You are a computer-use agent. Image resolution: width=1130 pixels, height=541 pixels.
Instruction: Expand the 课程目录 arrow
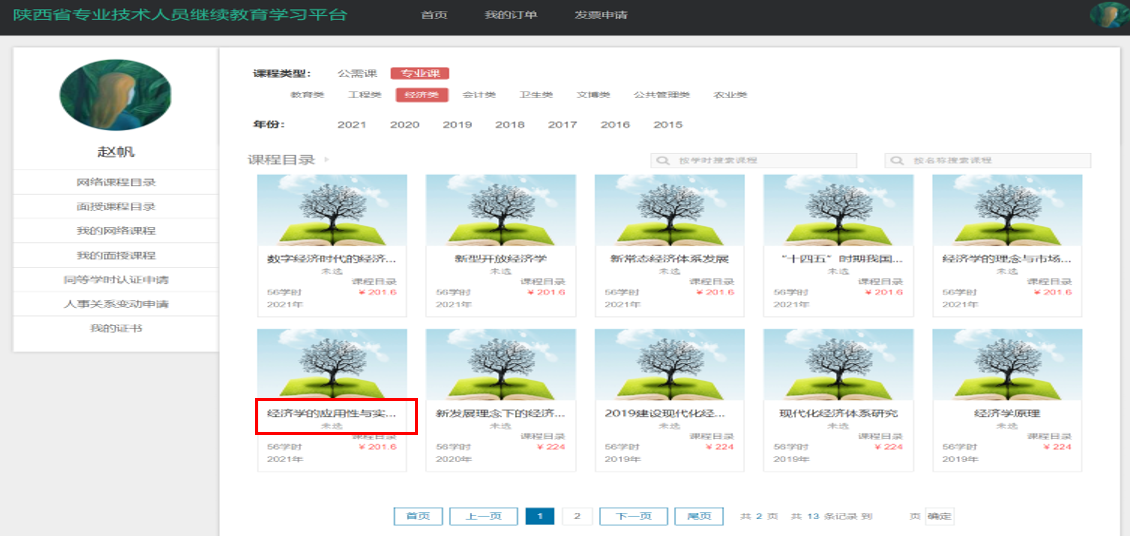(326, 160)
